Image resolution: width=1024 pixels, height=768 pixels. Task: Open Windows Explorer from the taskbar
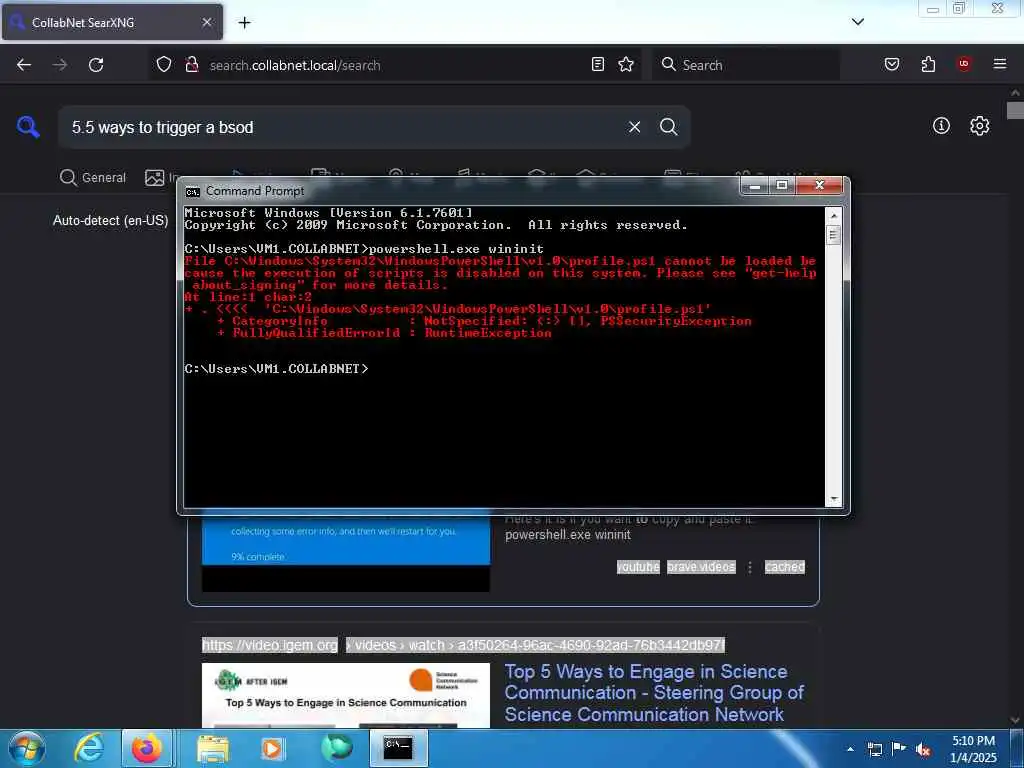tap(213, 748)
